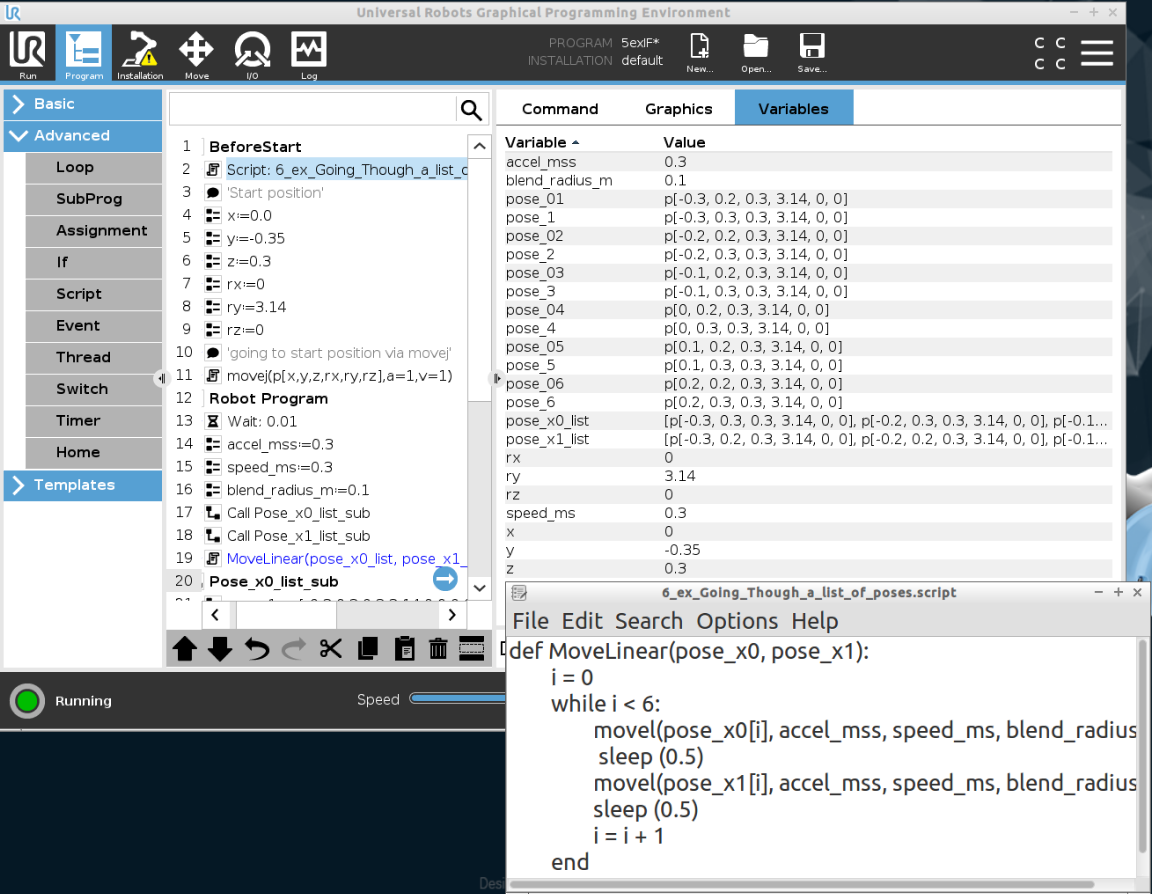Paste node from clipboard
Viewport: 1152px width, 894px height.
404,649
